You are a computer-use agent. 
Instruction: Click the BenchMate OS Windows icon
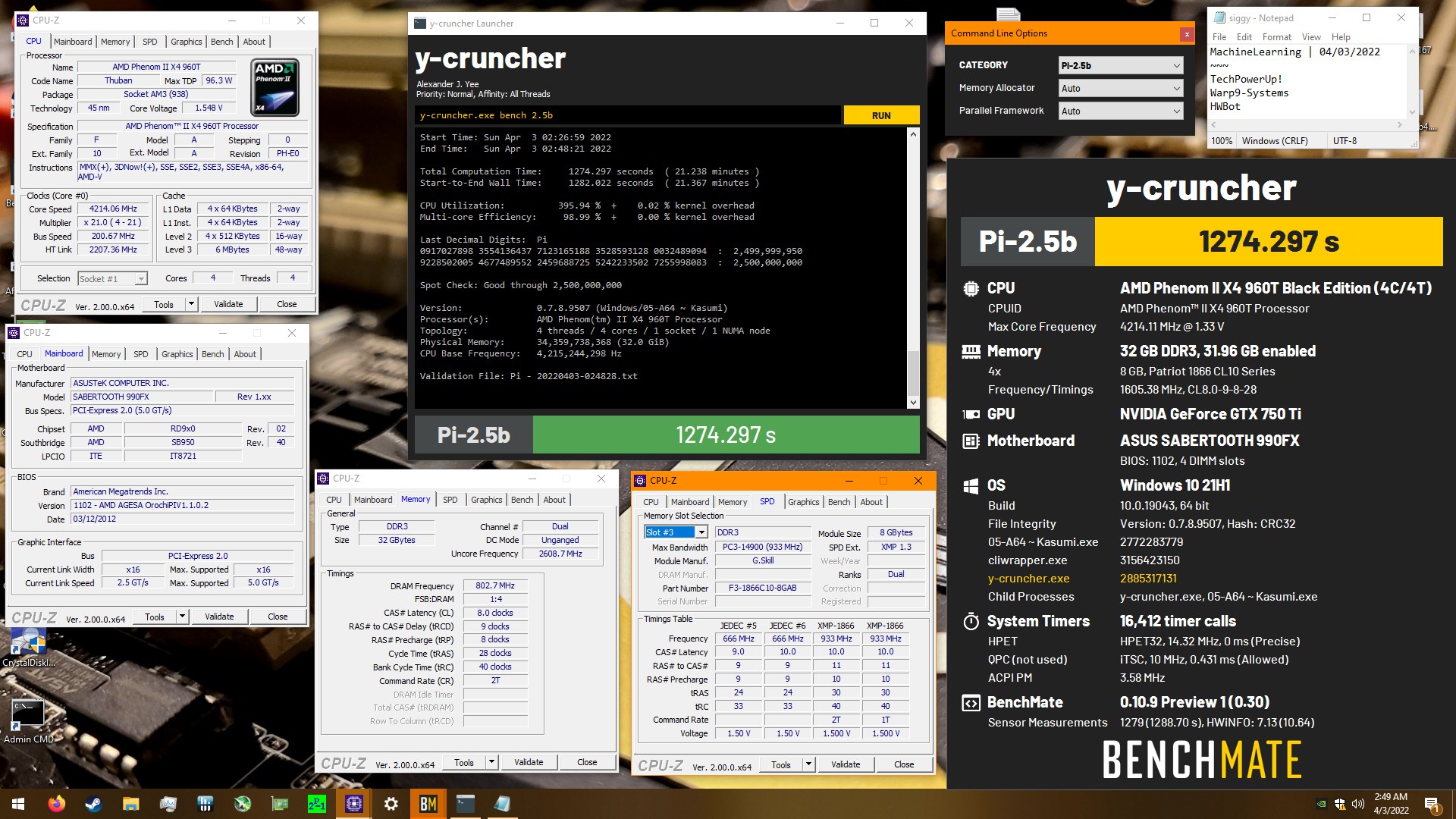point(971,485)
